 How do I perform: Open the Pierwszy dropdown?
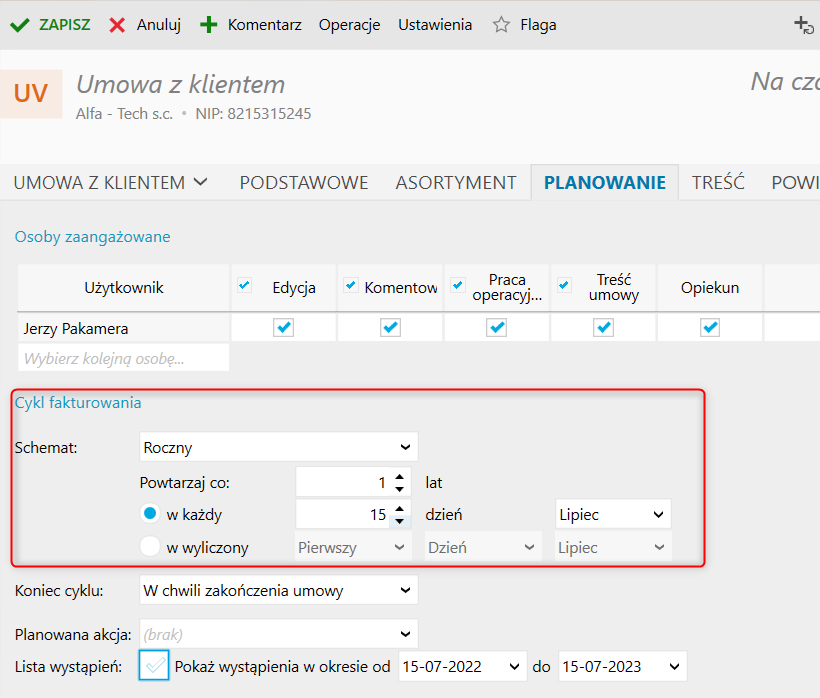353,547
